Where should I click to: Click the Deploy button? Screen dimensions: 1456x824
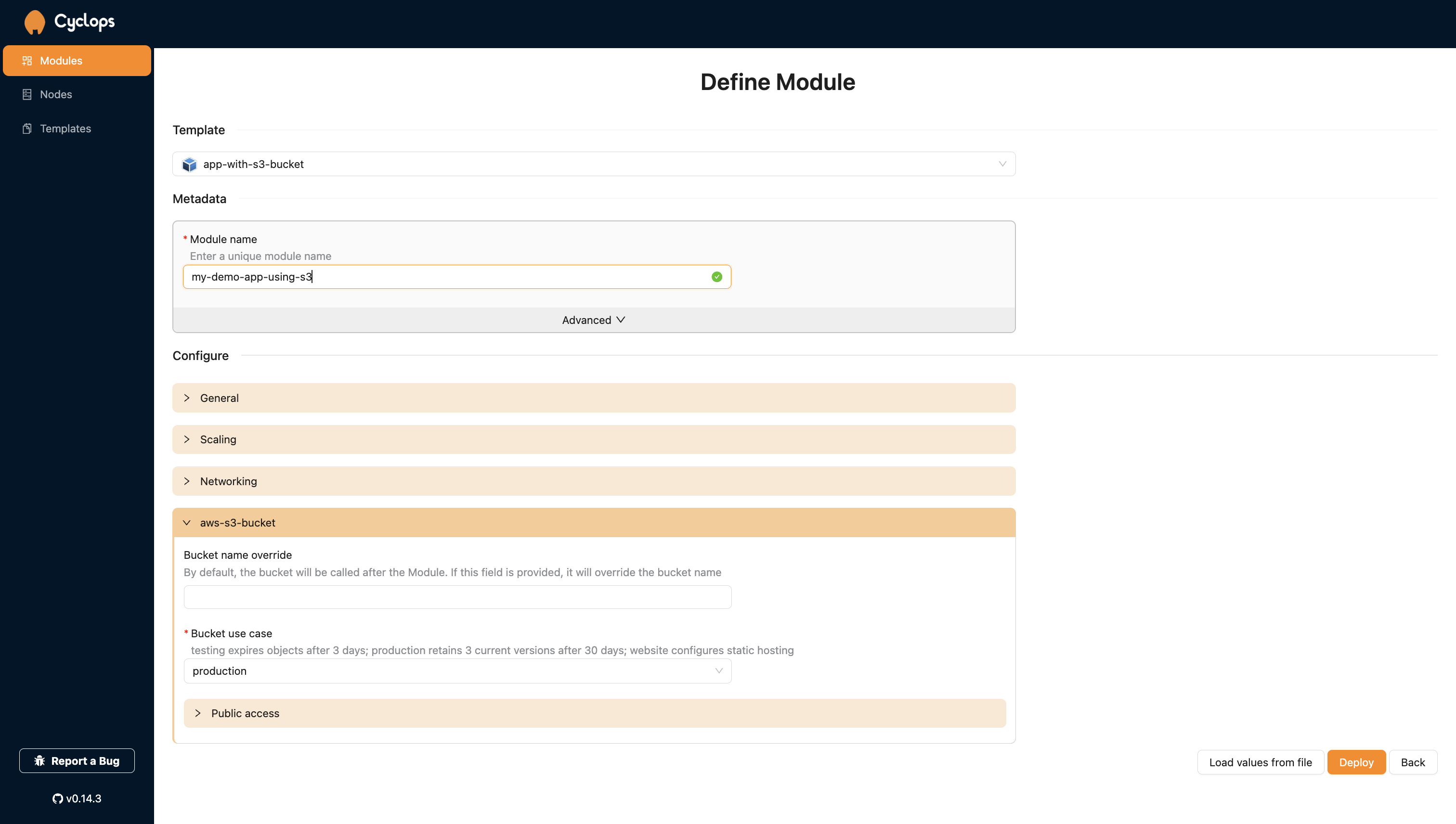[1356, 761]
